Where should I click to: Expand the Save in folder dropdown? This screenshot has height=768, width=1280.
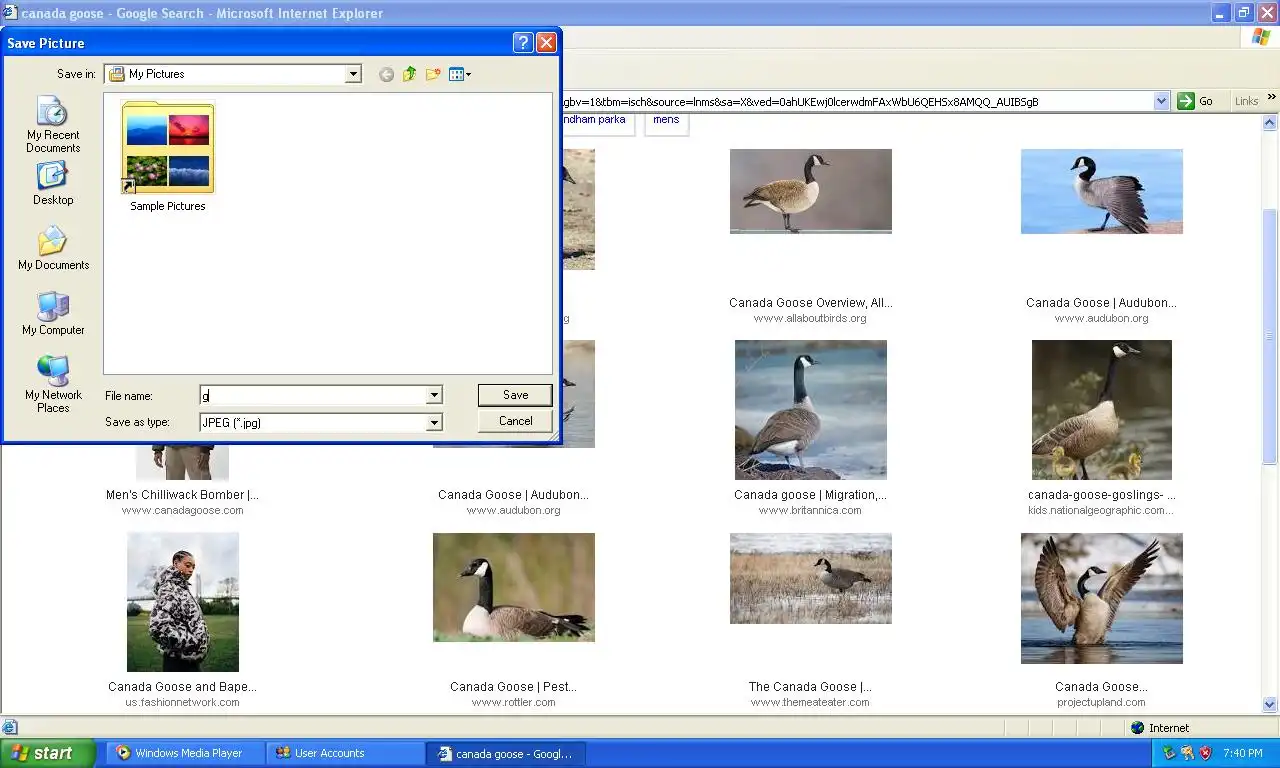(x=353, y=74)
